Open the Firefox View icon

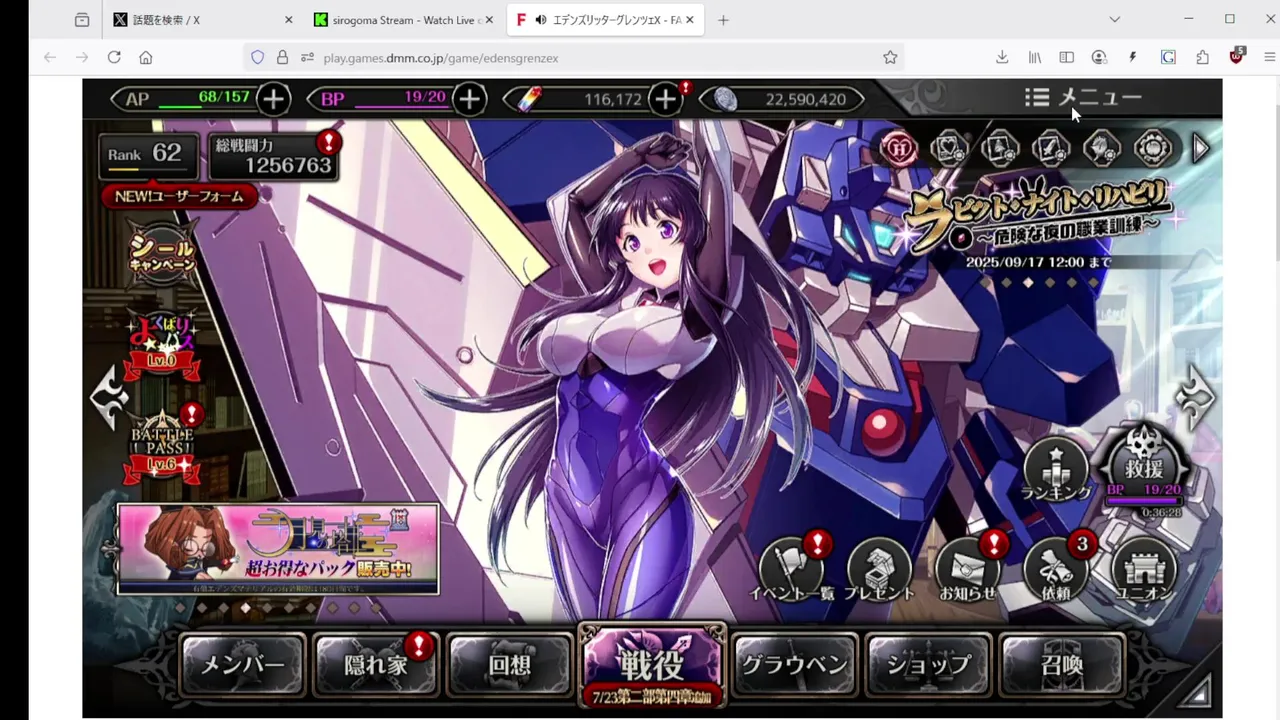pos(82,20)
